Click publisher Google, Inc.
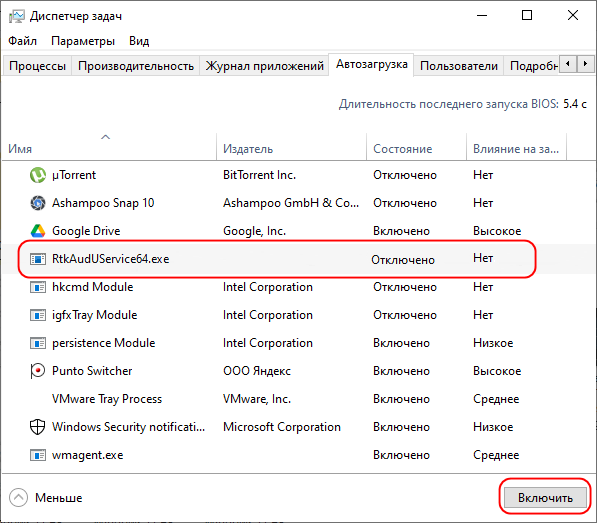 tap(254, 231)
